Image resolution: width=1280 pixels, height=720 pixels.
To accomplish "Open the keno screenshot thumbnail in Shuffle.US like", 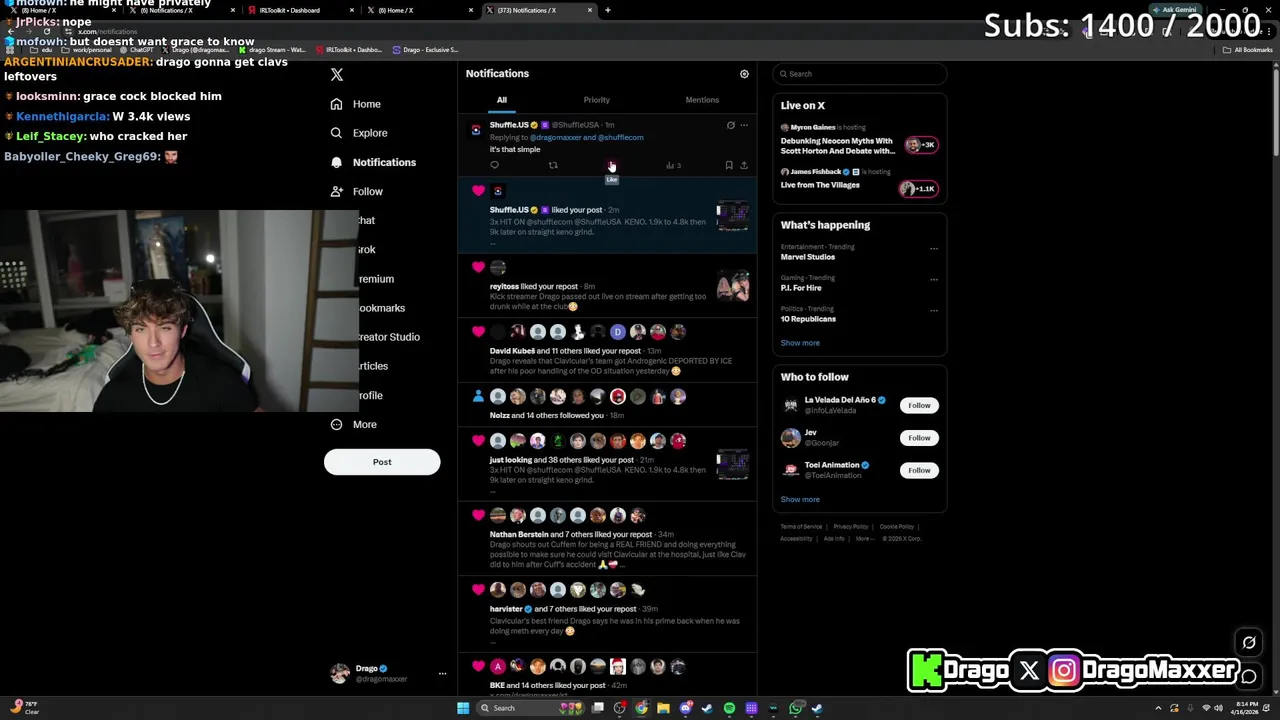I will coord(732,215).
